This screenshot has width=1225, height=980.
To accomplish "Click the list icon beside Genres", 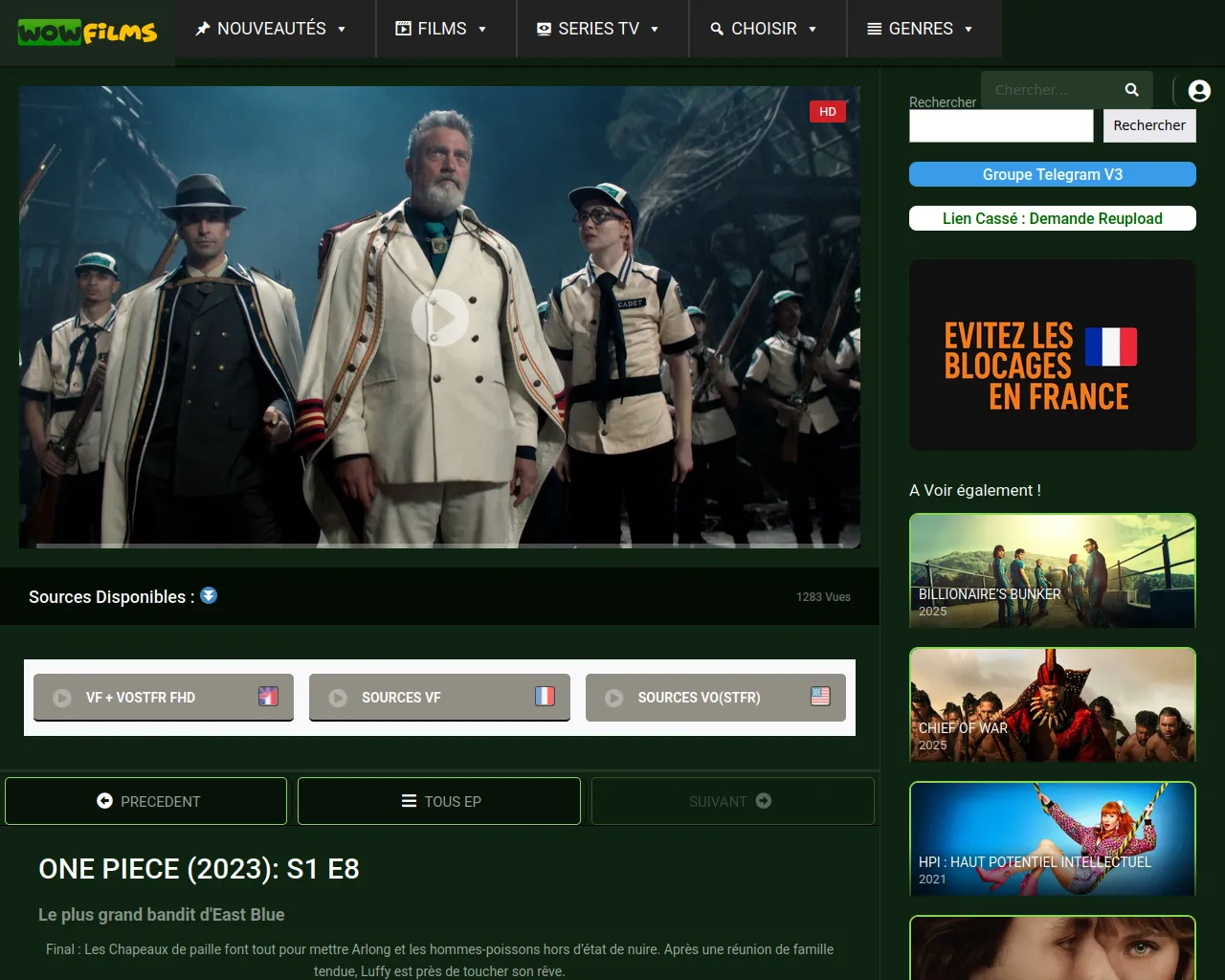I will [875, 29].
